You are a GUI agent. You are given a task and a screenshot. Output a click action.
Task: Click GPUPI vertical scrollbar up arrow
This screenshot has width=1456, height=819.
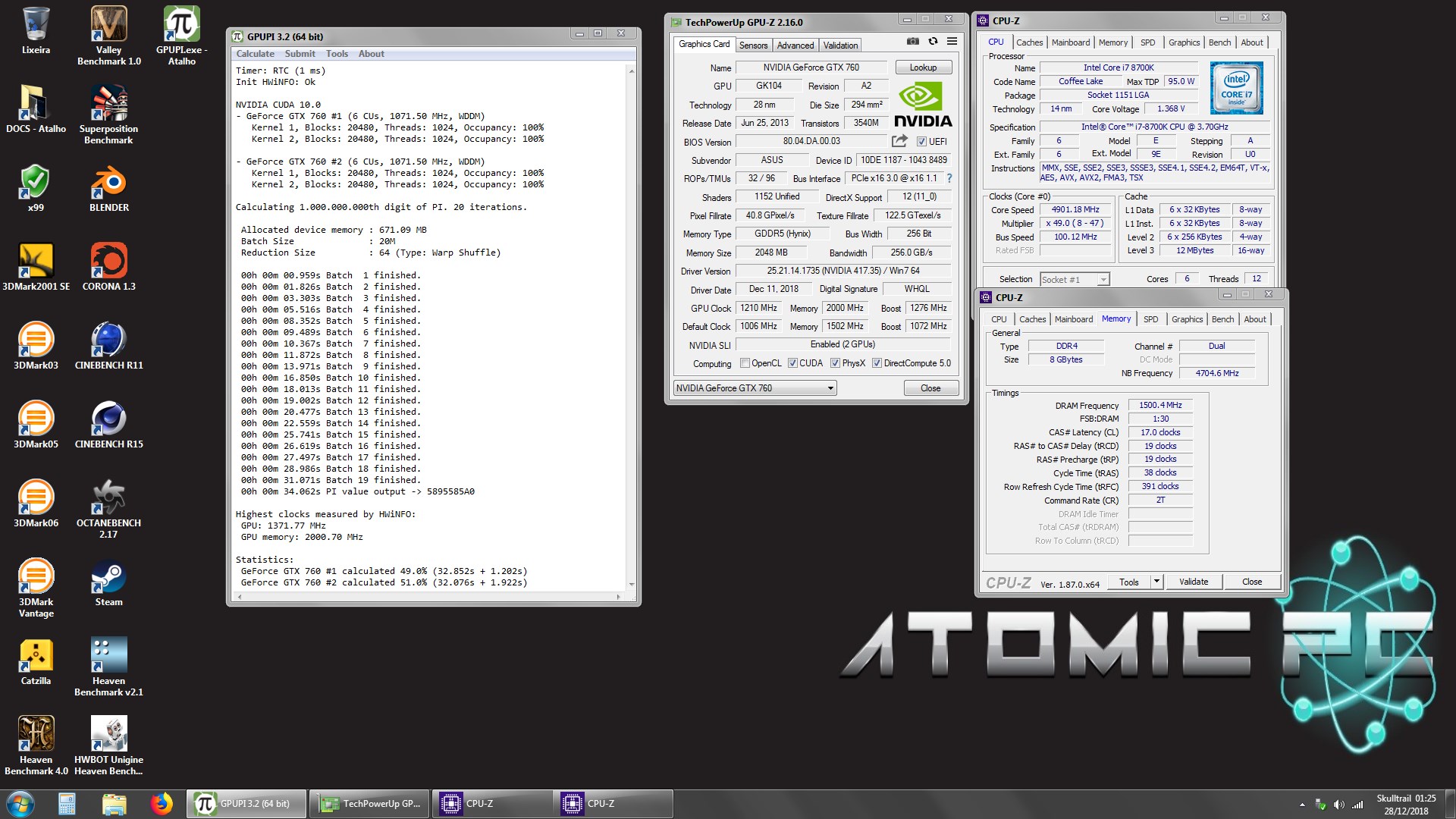click(631, 71)
